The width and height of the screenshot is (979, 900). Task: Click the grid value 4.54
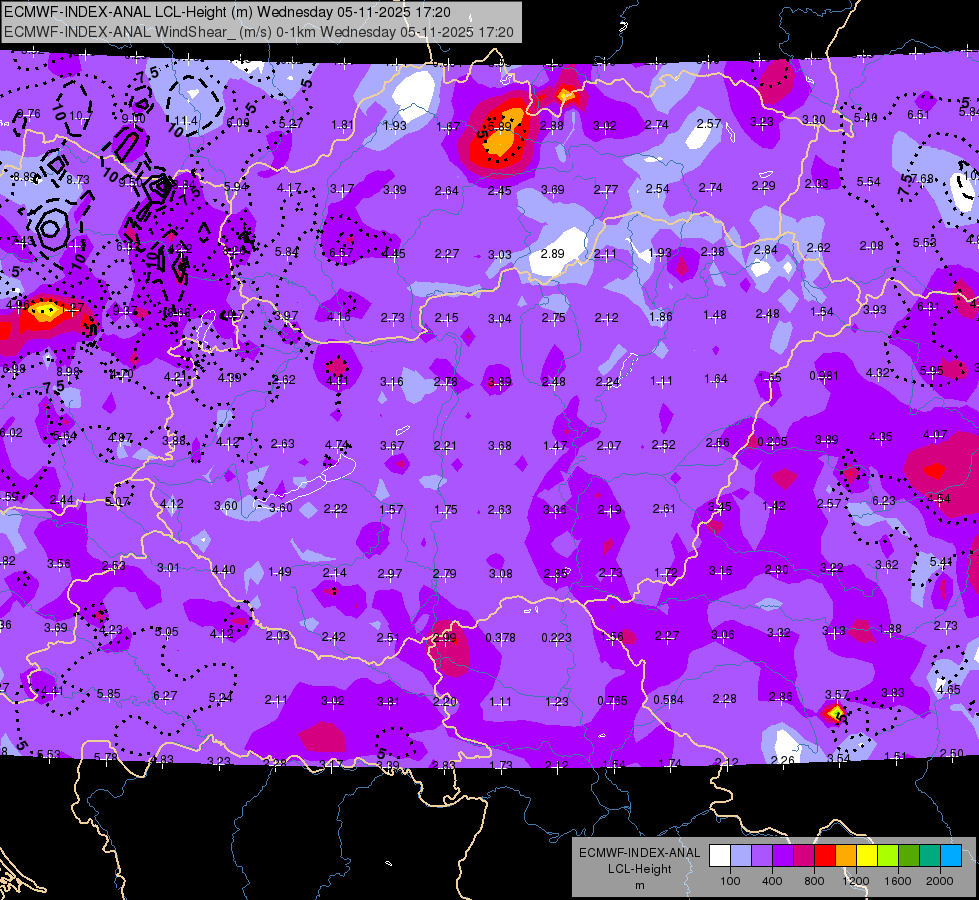pyautogui.click(x=938, y=499)
